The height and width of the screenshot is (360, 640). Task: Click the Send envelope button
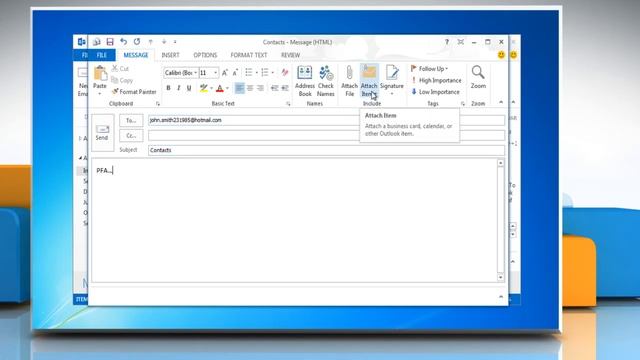click(x=102, y=133)
